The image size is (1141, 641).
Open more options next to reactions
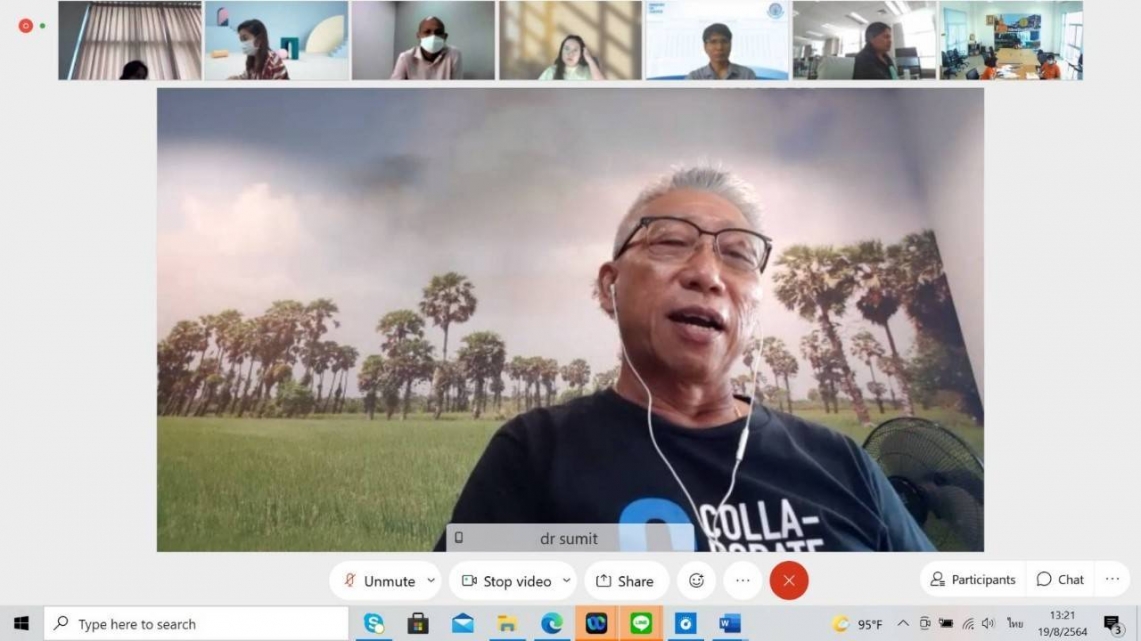click(742, 581)
